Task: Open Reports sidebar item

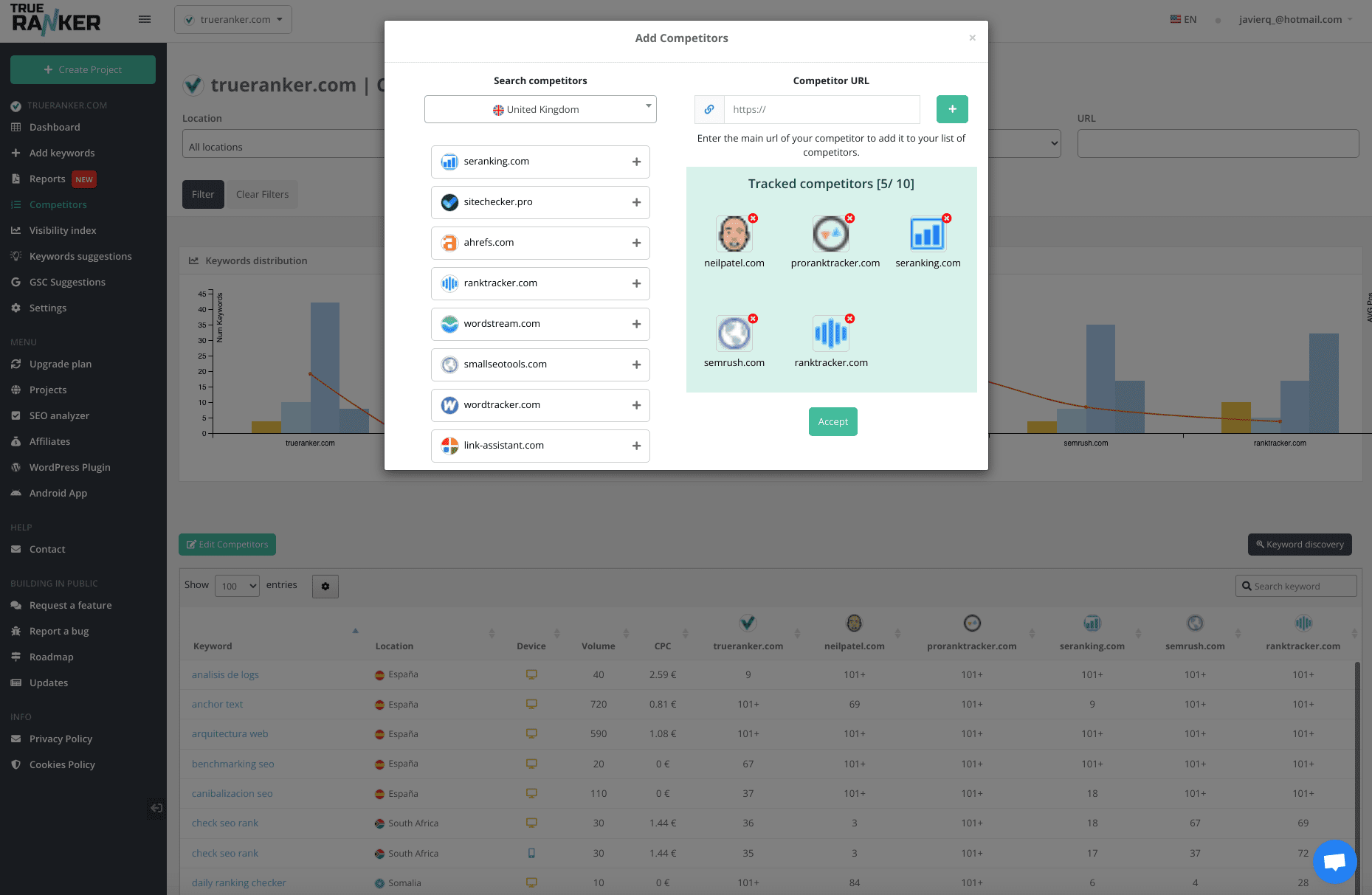Action: pyautogui.click(x=47, y=179)
